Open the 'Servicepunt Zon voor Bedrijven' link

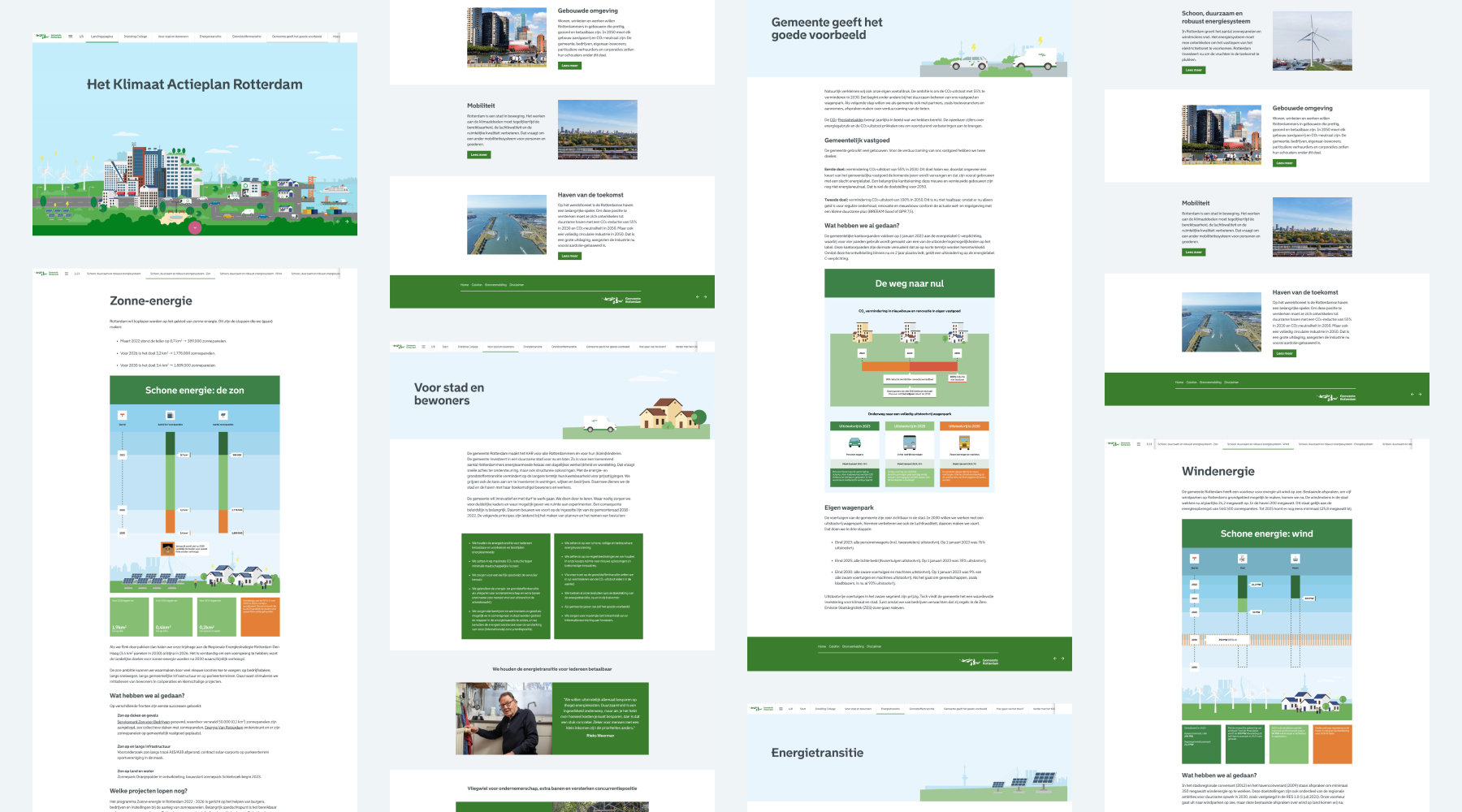(x=143, y=723)
